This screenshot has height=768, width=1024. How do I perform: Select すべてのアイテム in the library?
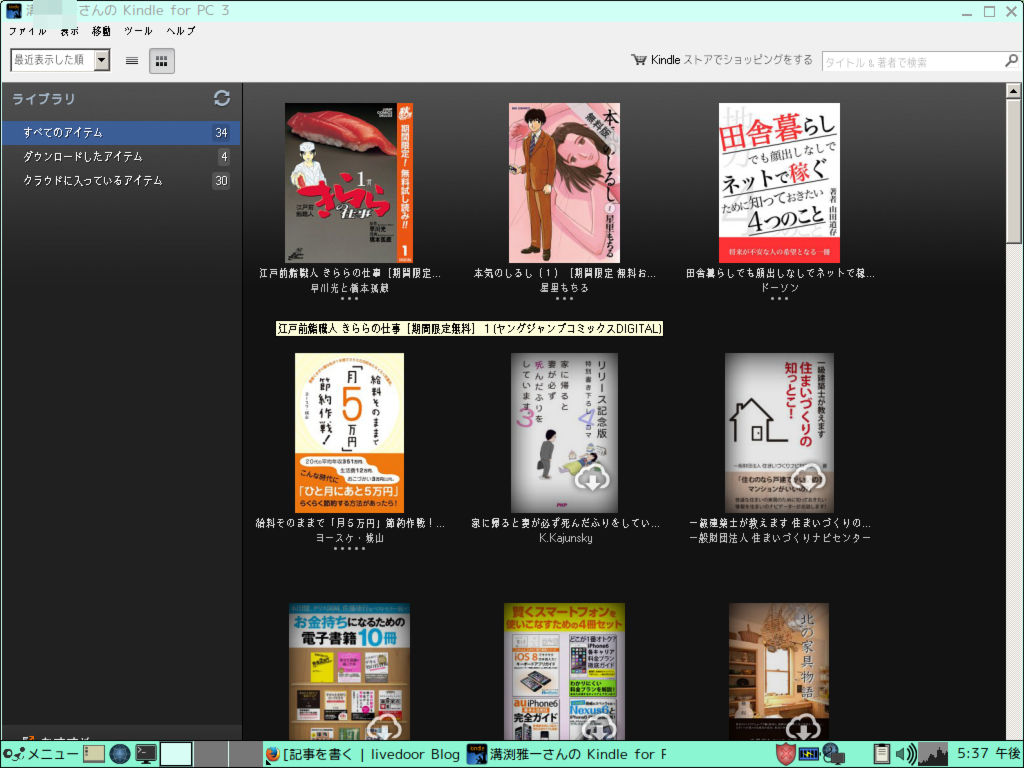pyautogui.click(x=121, y=133)
